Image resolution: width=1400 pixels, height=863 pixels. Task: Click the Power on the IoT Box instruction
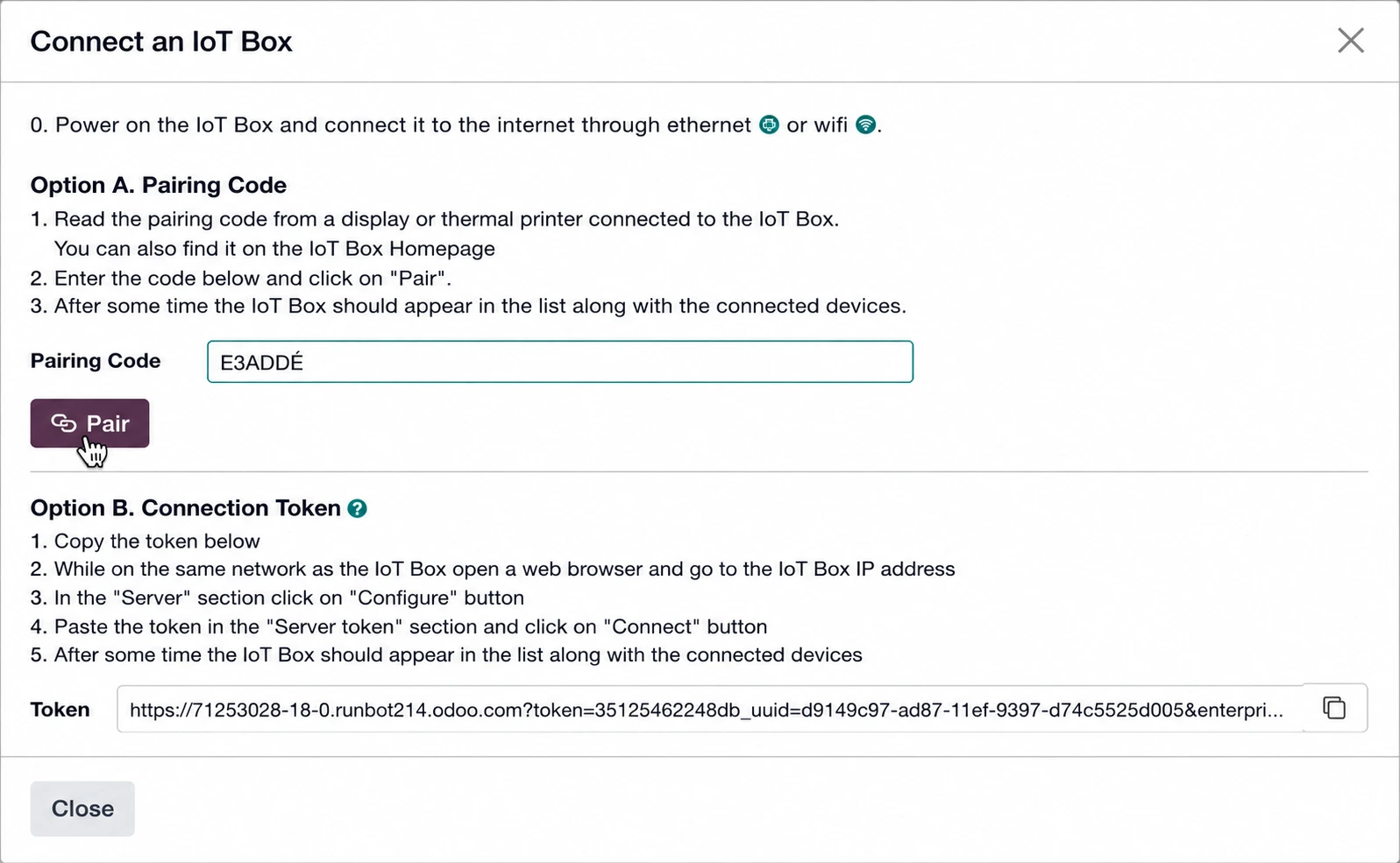[x=456, y=125]
